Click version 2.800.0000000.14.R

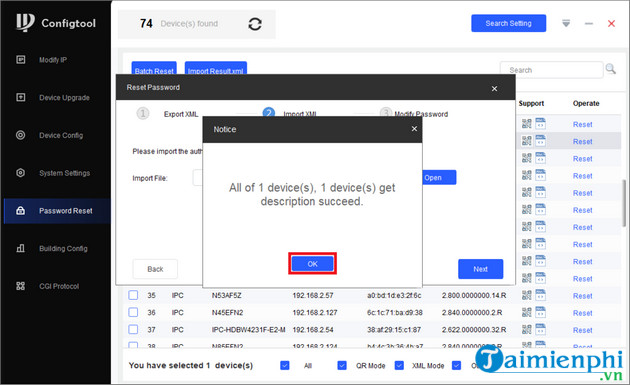(474, 295)
